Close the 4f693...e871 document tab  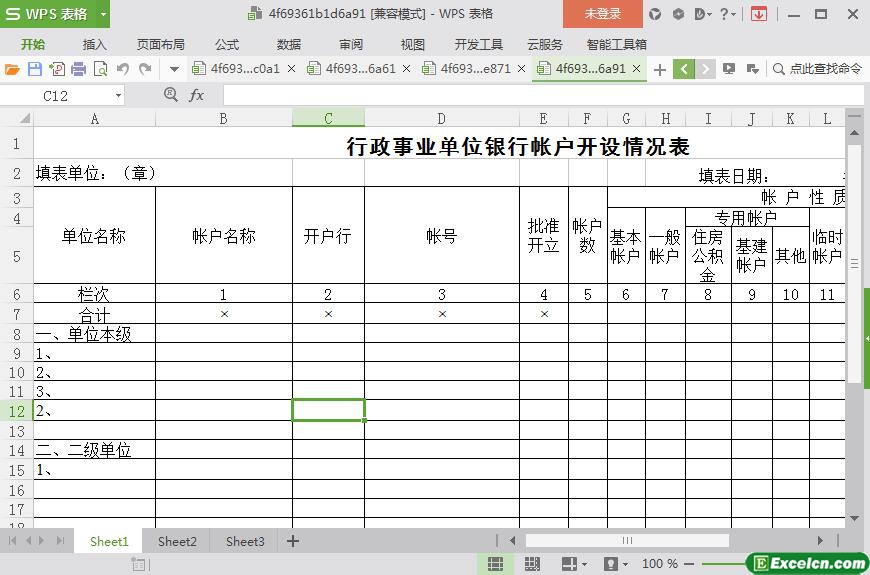[x=521, y=69]
